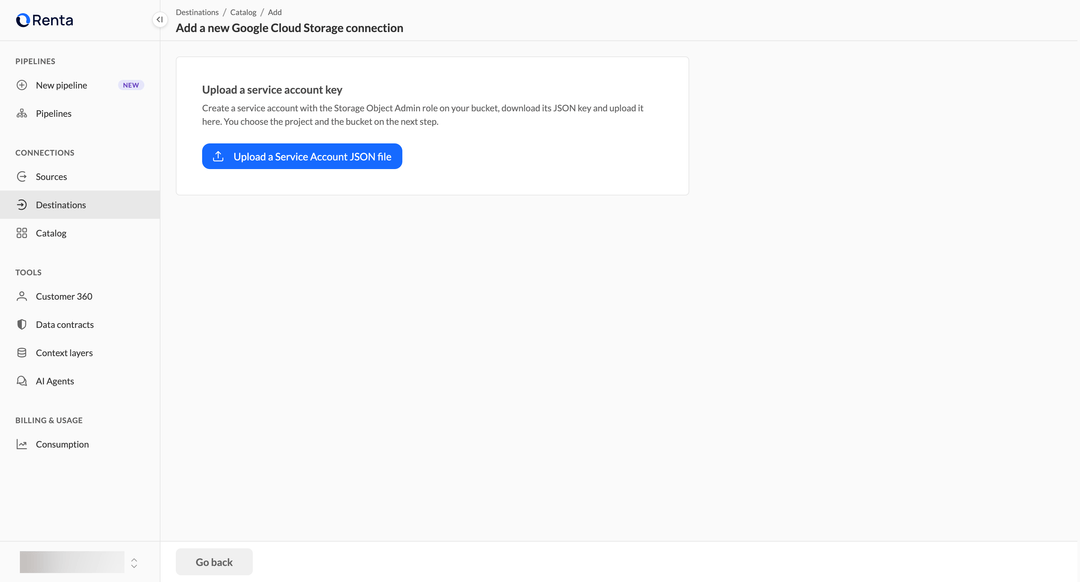Open Context layers tool
Image resolution: width=1080 pixels, height=582 pixels.
(x=80, y=353)
